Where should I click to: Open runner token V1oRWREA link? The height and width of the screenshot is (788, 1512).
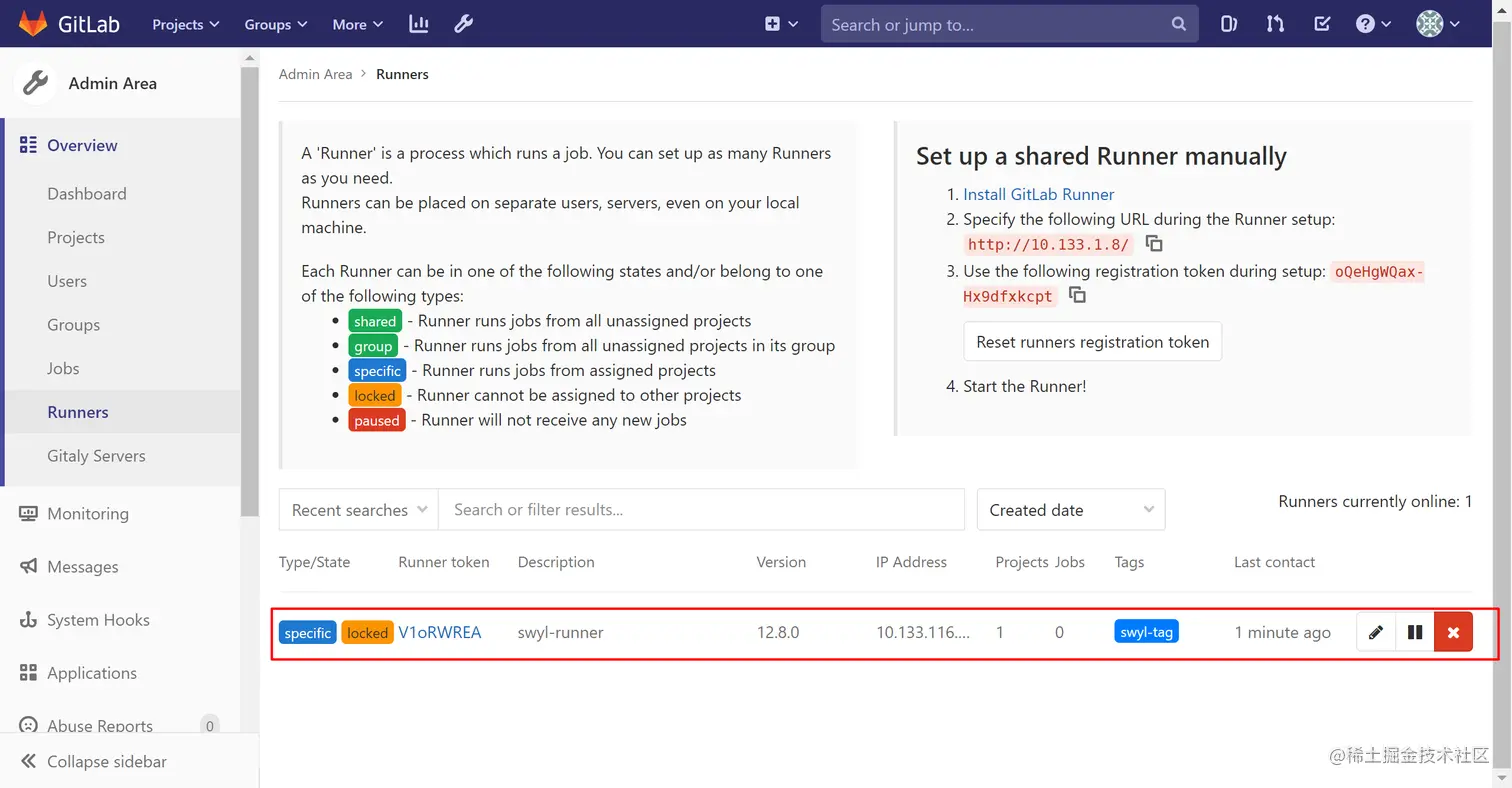[x=440, y=632]
